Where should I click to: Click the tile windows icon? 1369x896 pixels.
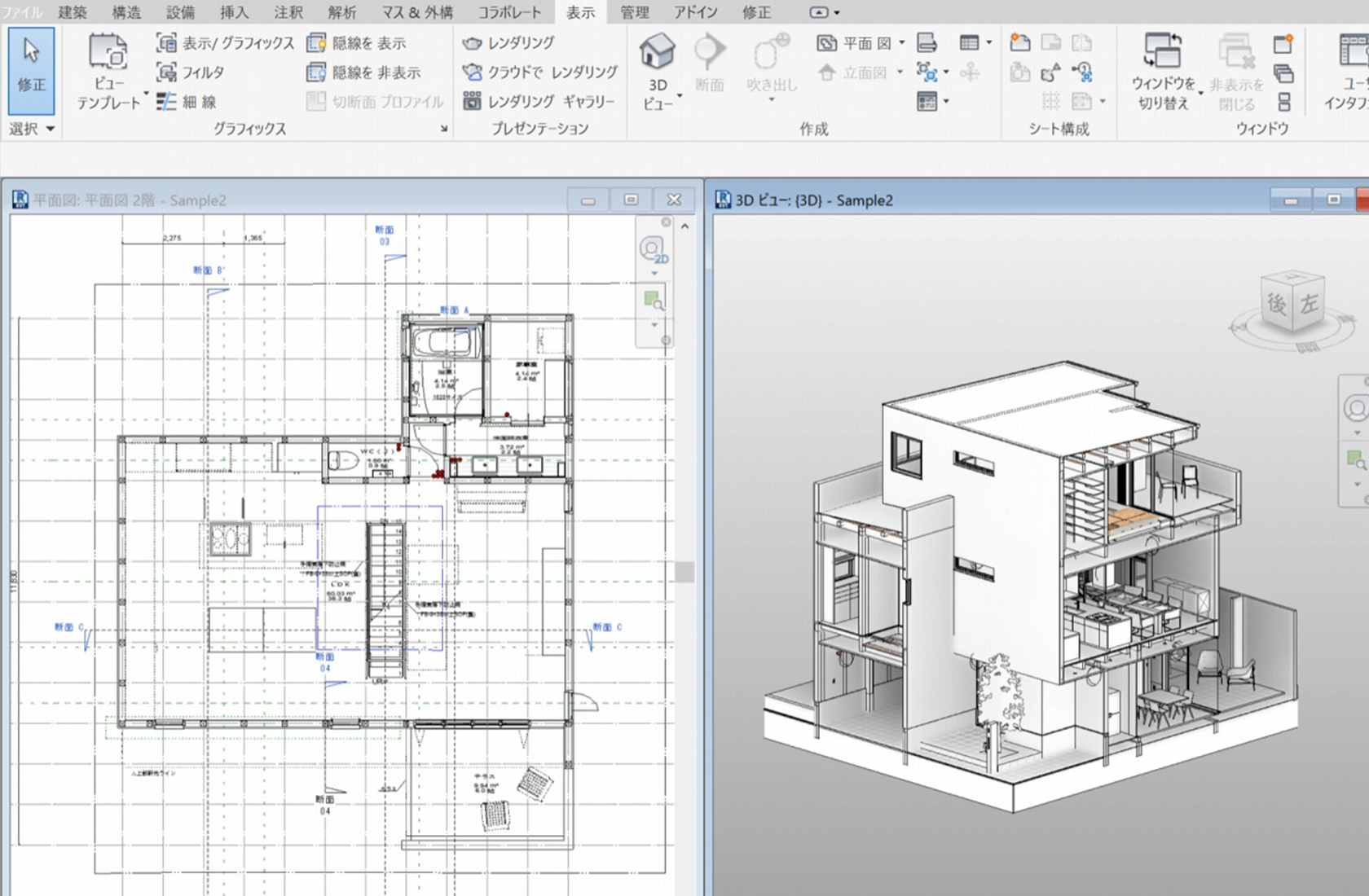(1283, 102)
